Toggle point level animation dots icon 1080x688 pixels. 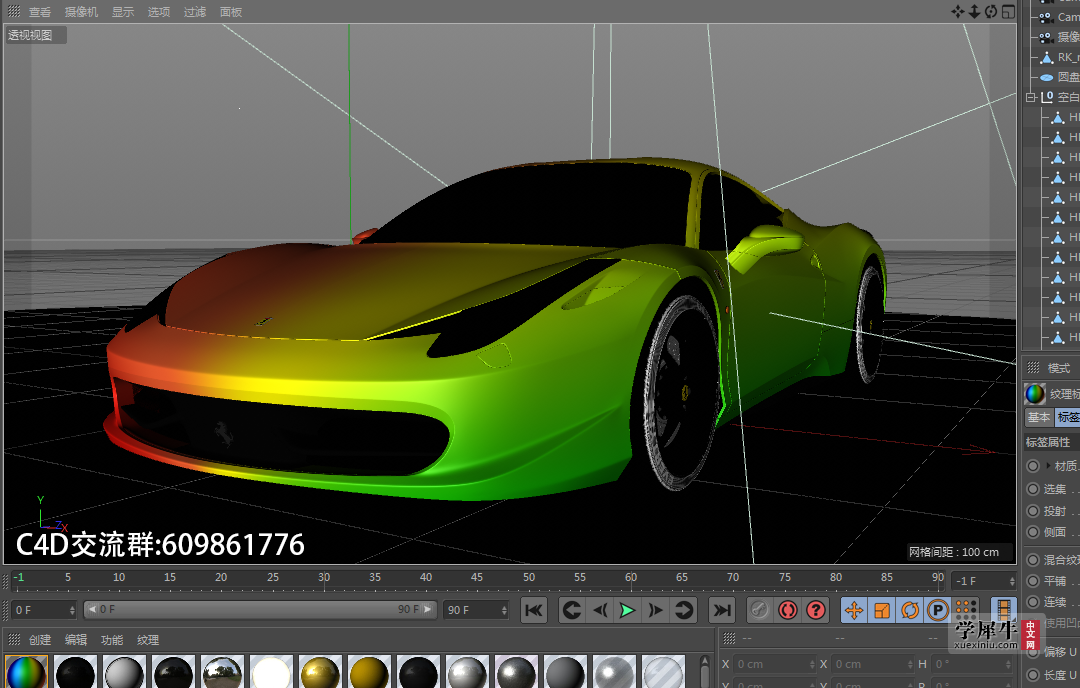[x=966, y=610]
